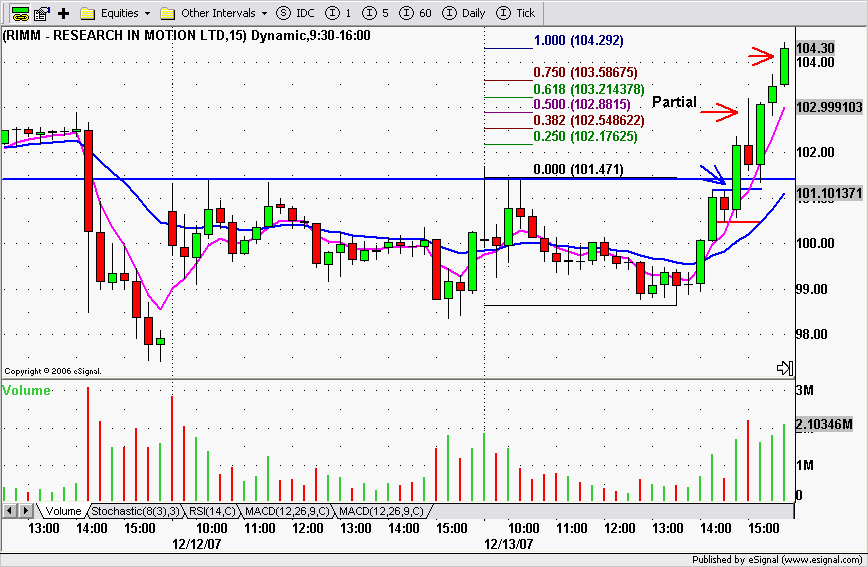Click the 104.30 current price marker
The image size is (868, 567).
(815, 49)
